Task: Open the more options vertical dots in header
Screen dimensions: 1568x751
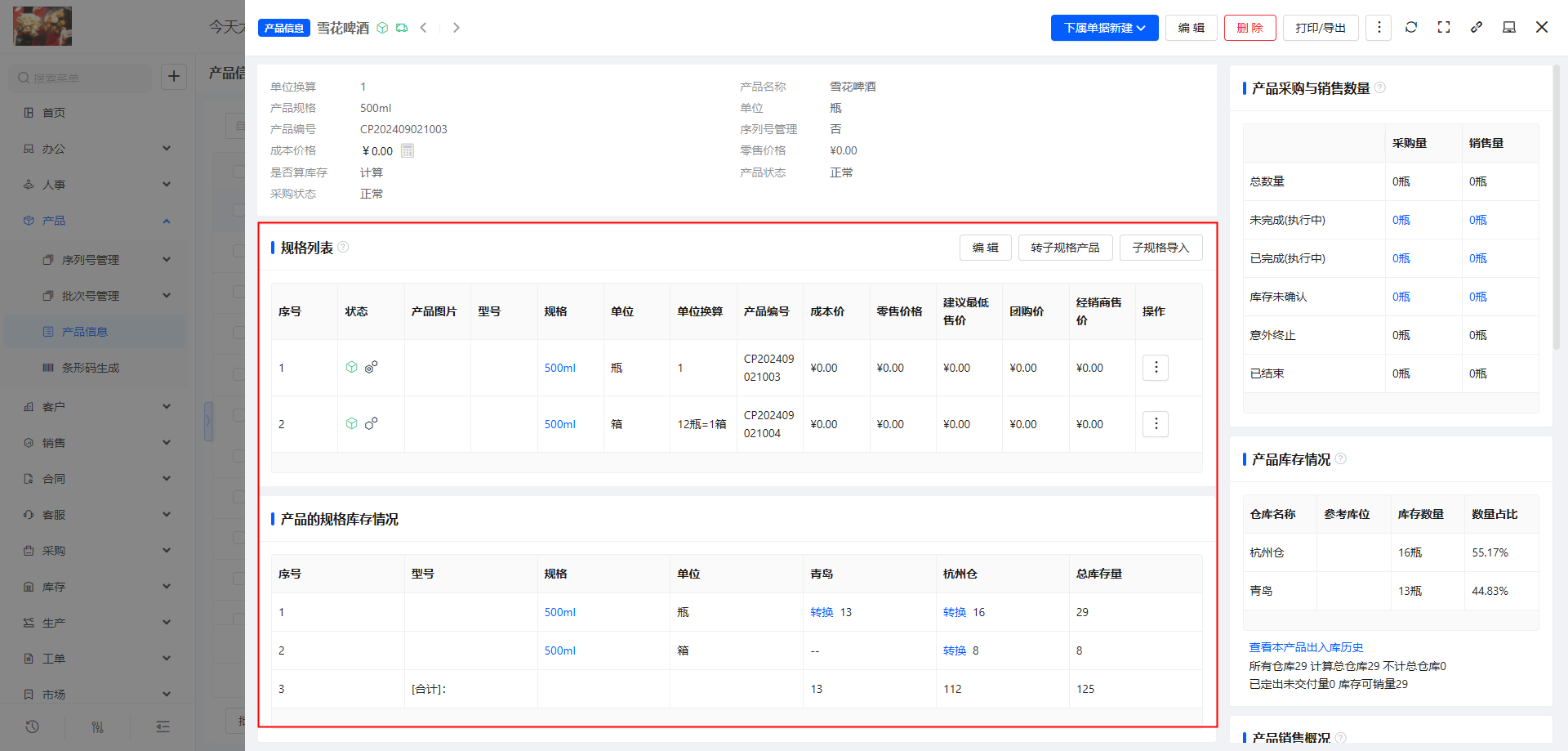Action: coord(1379,28)
